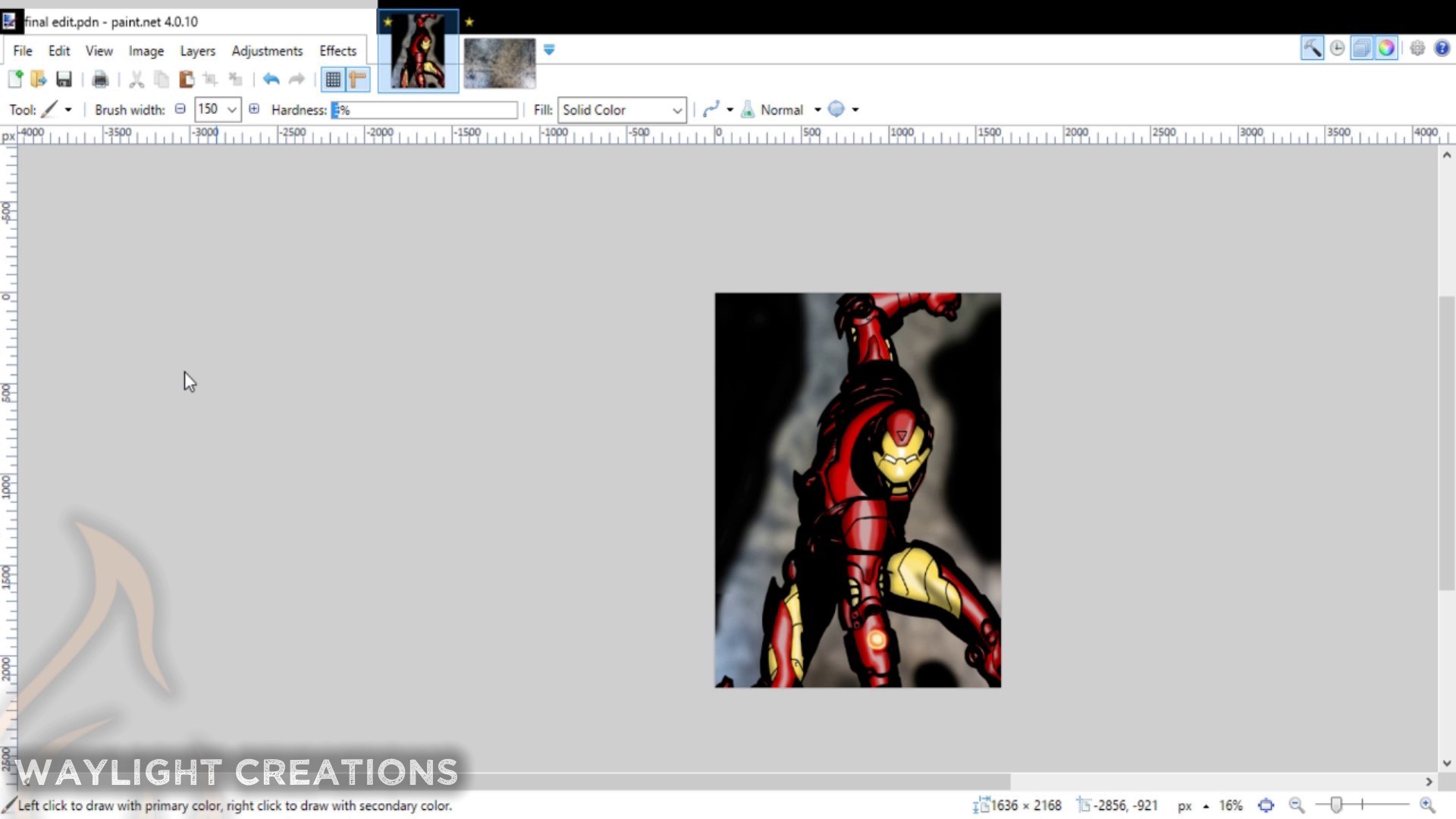Viewport: 1456px width, 819px height.
Task: Zoom out with the magnifier minus icon
Action: pyautogui.click(x=1297, y=805)
